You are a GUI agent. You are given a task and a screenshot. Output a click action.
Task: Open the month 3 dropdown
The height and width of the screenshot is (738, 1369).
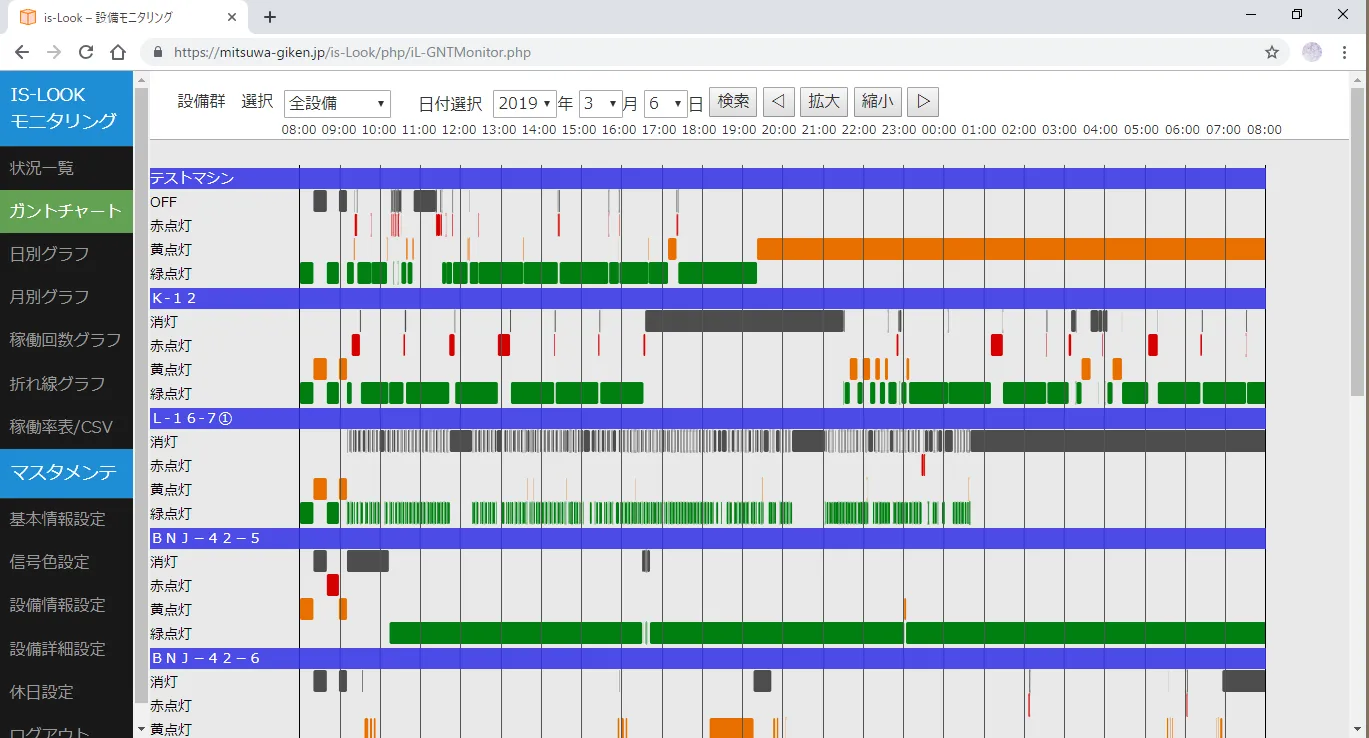(x=600, y=103)
